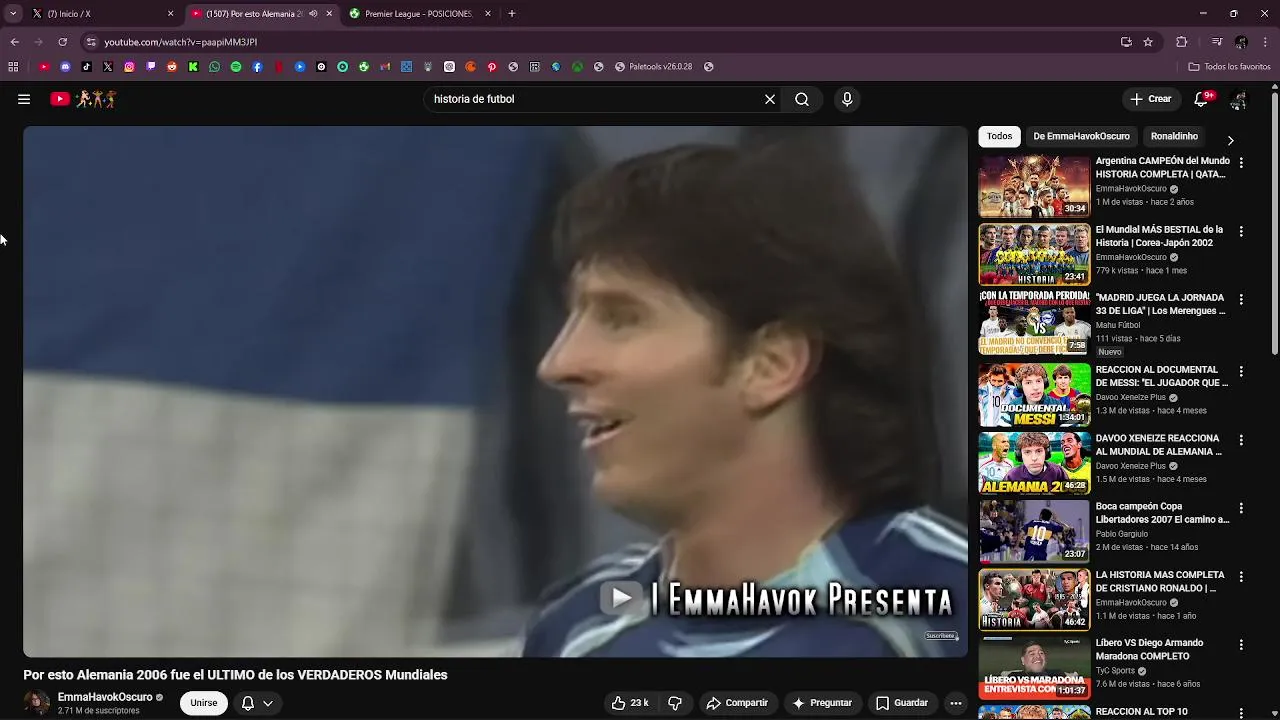
Task: Expand the subscription notification bell dropdown
Action: [257, 703]
